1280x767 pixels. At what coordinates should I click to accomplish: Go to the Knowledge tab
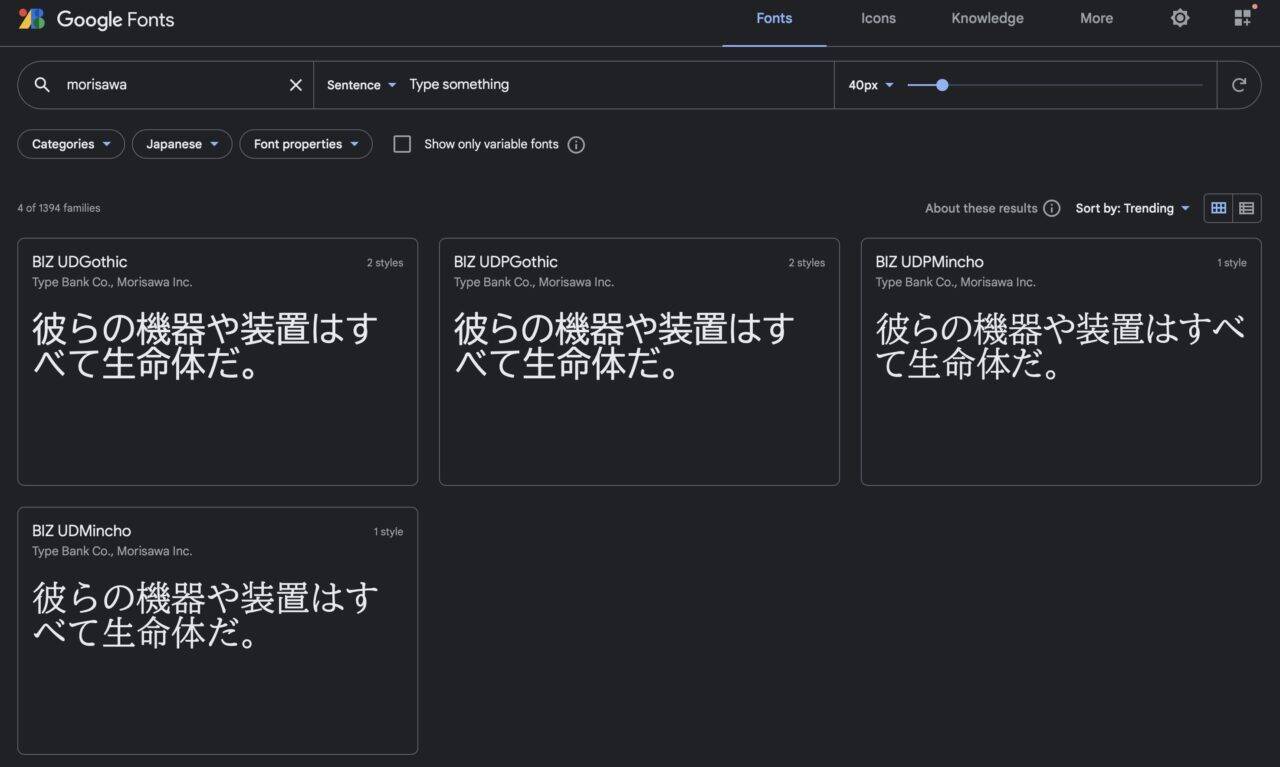click(x=987, y=18)
